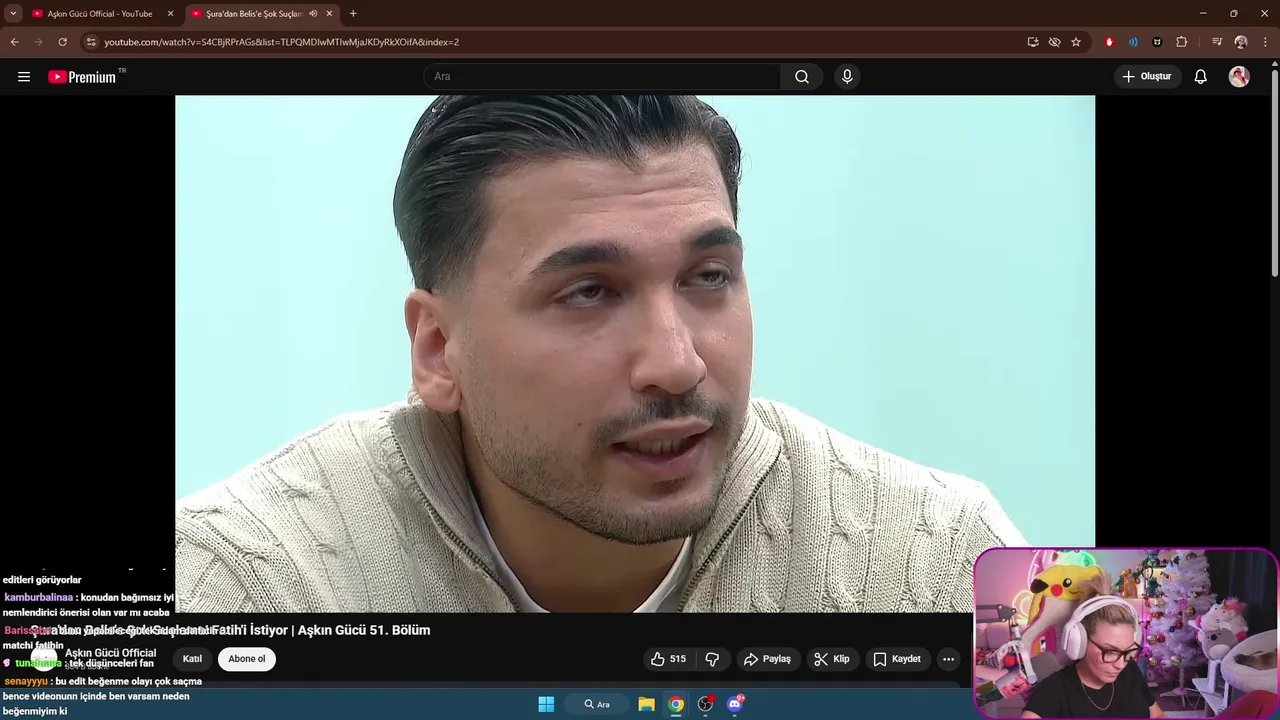1280x720 pixels.
Task: Open Aşkın Gücü Official channel link
Action: coord(110,653)
